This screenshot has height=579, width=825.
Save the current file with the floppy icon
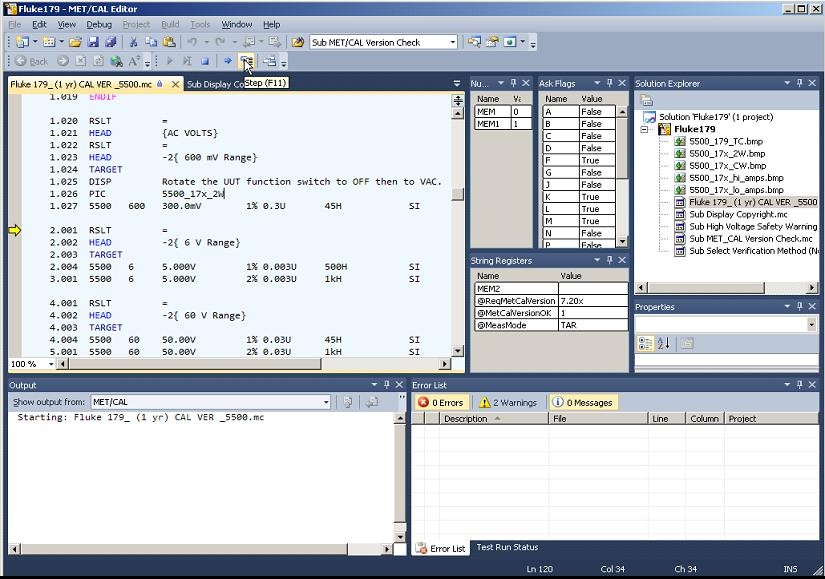93,42
